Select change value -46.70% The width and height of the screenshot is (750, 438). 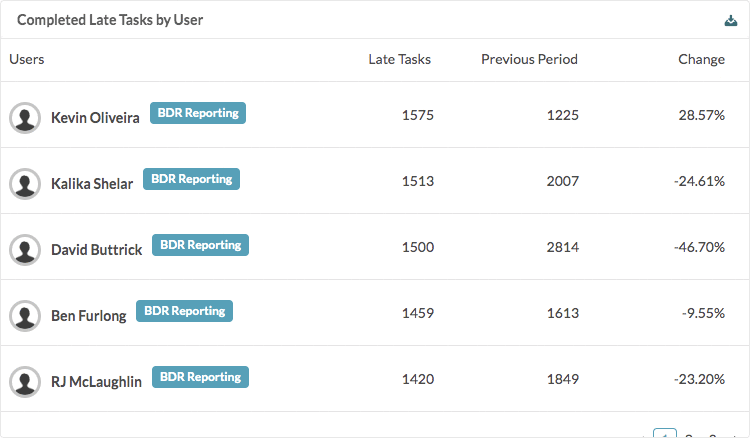click(699, 247)
